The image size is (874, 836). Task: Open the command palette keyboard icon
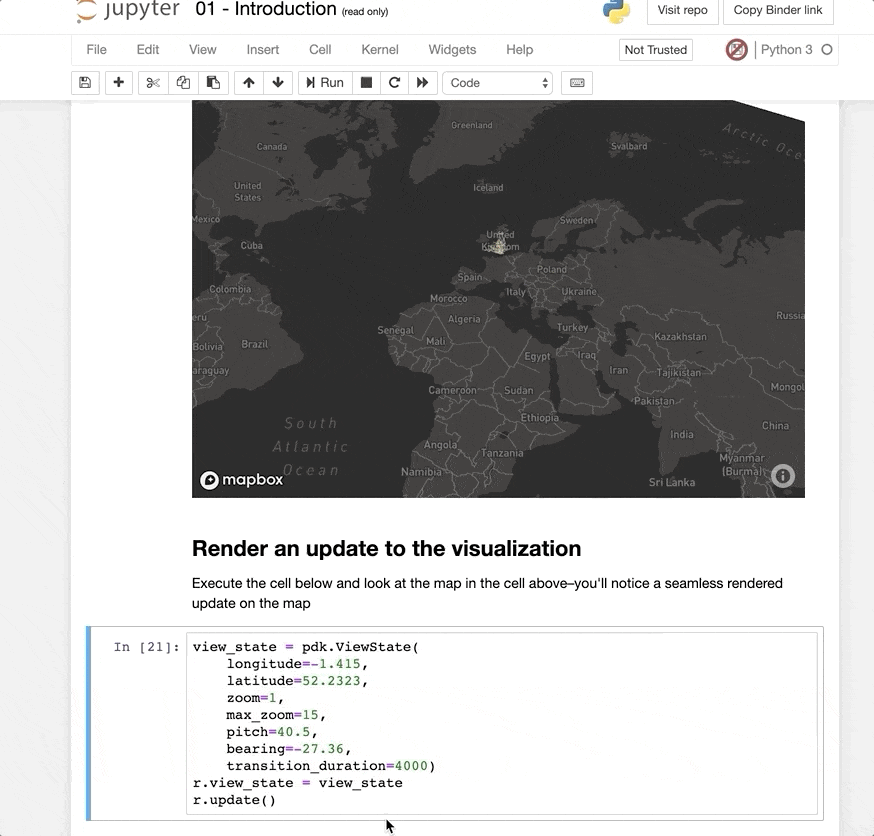click(x=577, y=83)
